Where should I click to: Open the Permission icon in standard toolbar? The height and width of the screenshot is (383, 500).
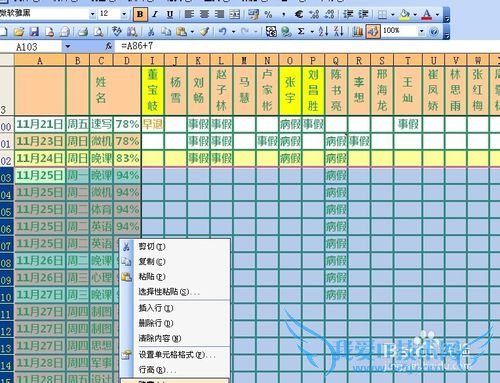(x=50, y=32)
